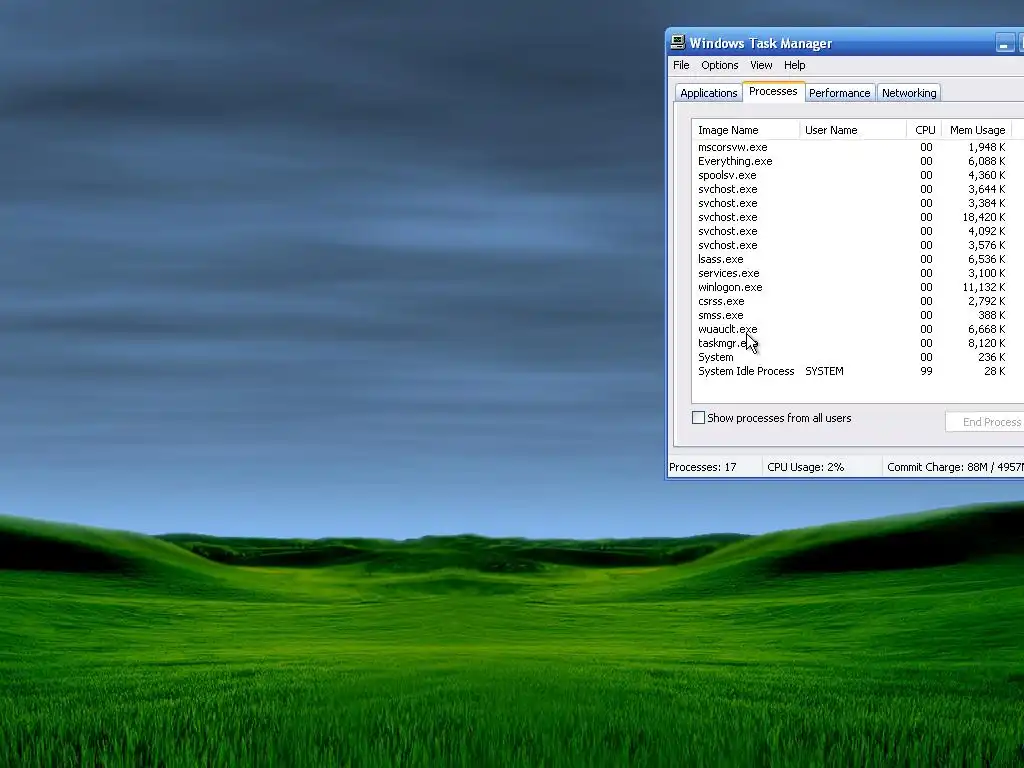Sort by Image Name column header
1024x768 pixels.
click(745, 130)
